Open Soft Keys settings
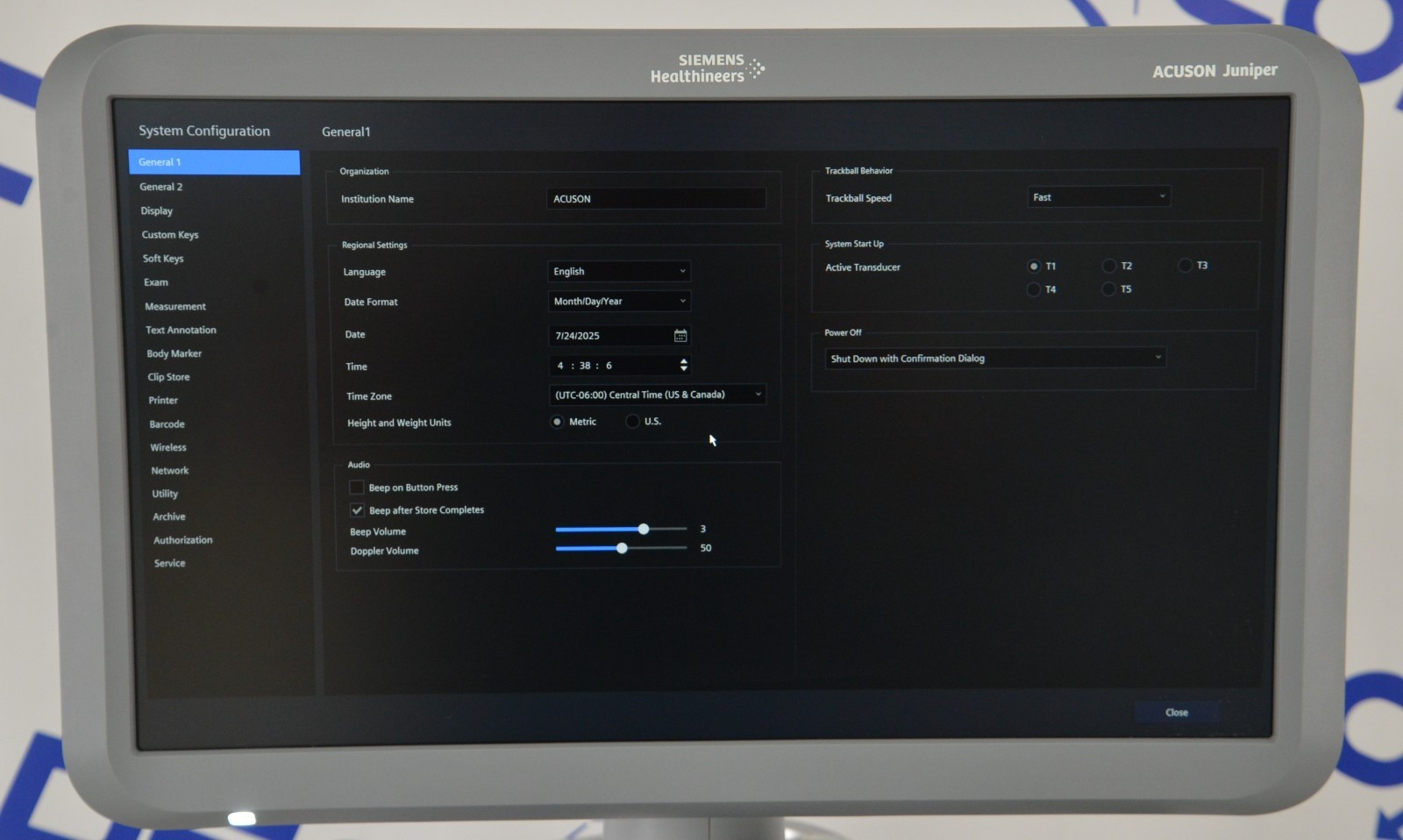This screenshot has height=840, width=1403. [x=163, y=259]
